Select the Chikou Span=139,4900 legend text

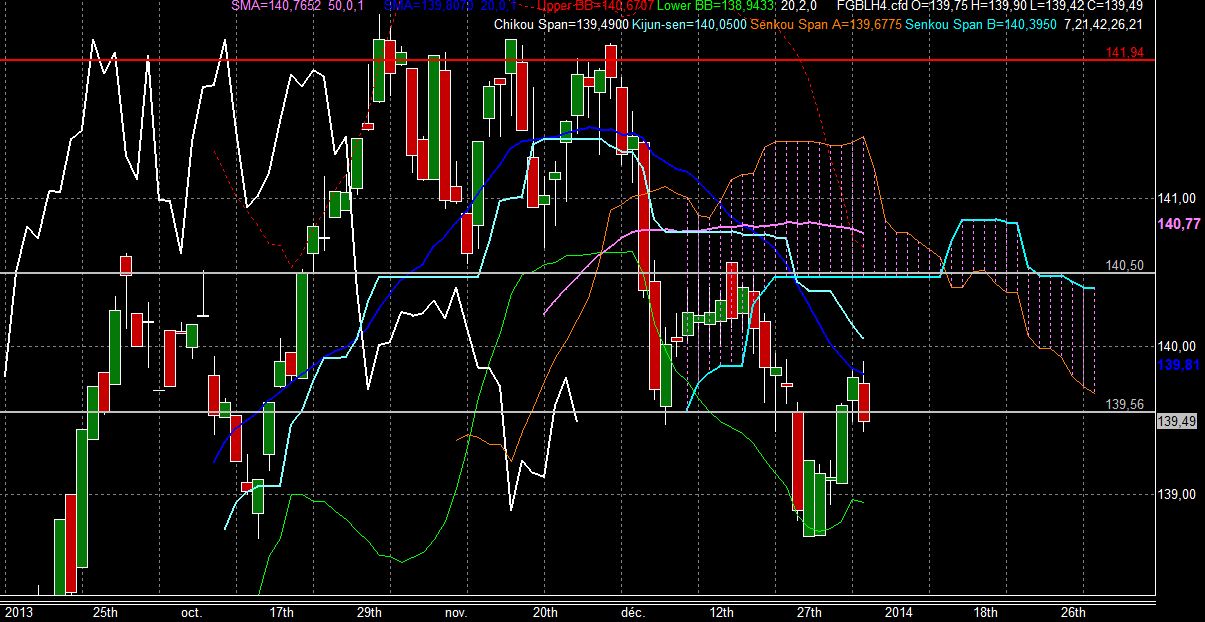(562, 23)
